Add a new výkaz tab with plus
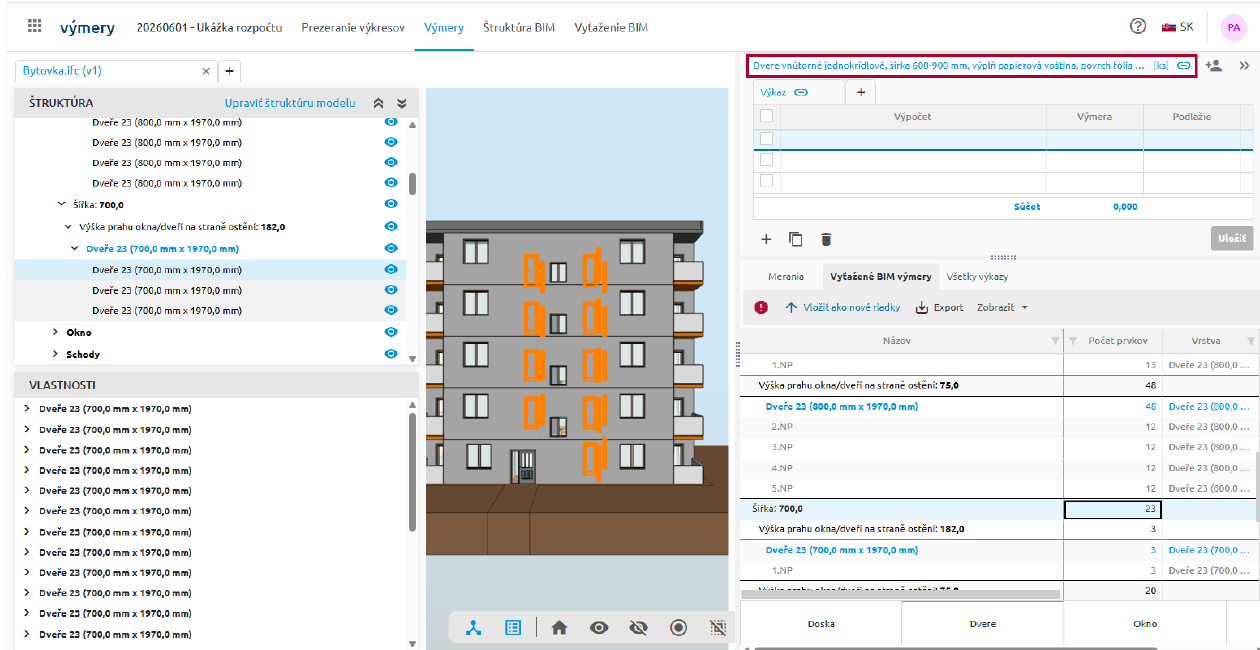Screen dimensions: 1260x650 (860, 92)
